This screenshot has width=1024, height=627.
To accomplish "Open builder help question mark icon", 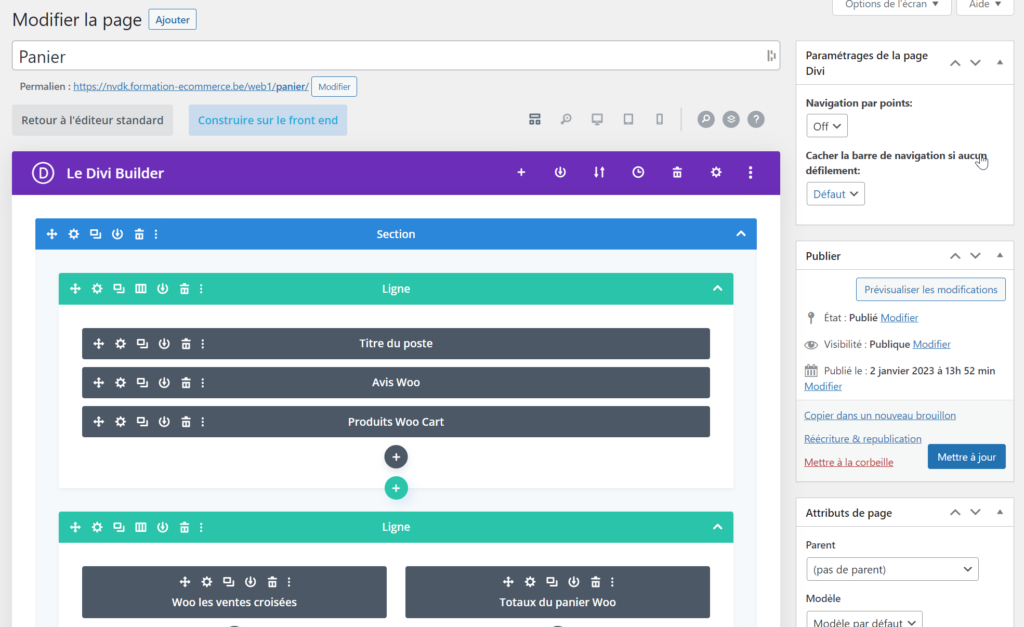I will click(756, 120).
